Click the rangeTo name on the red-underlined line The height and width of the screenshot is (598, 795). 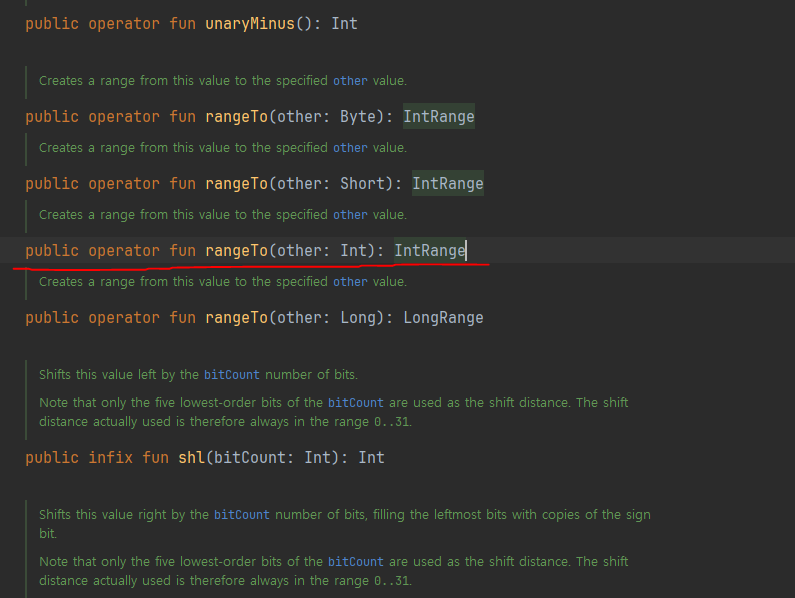[x=236, y=251]
